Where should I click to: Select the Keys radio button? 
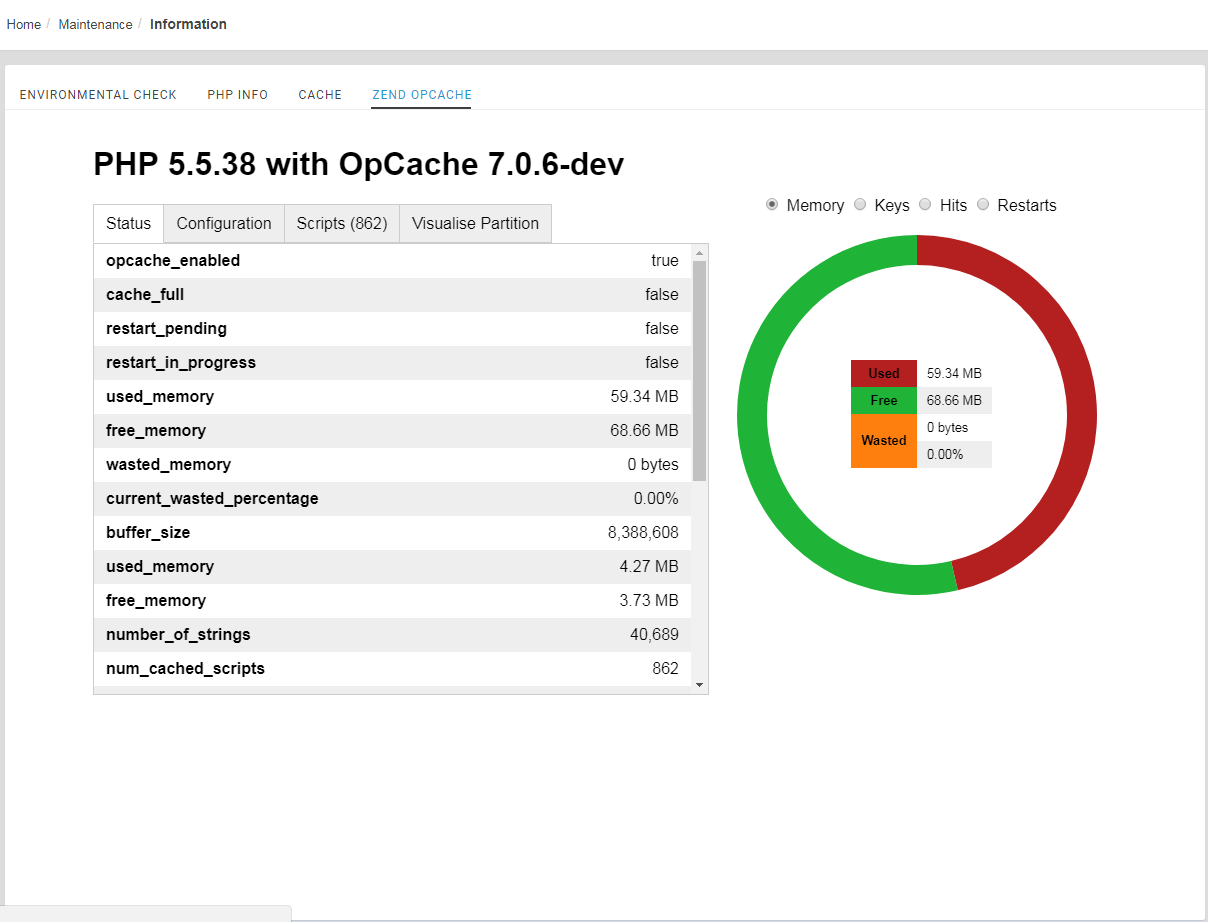tap(860, 205)
